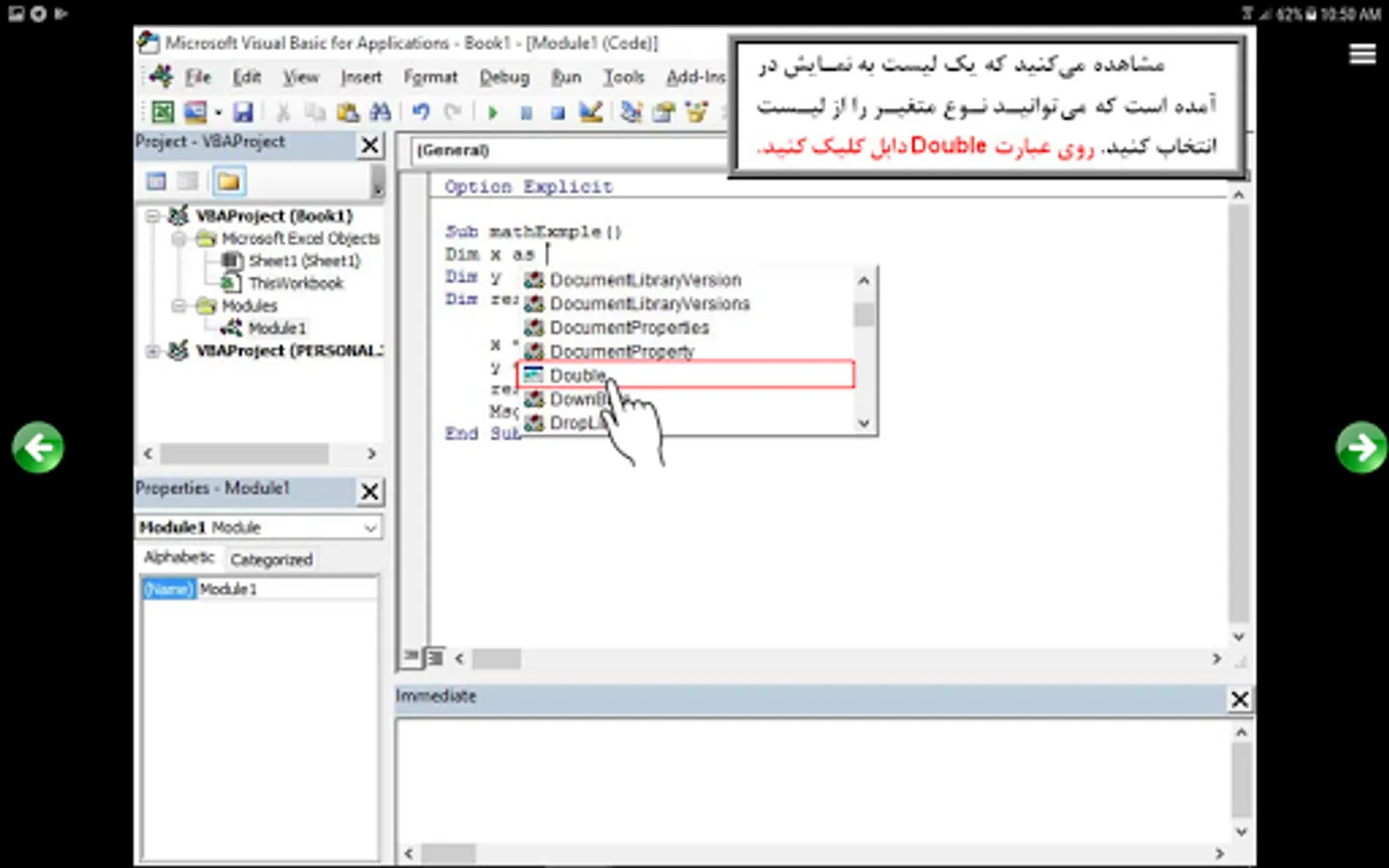The width and height of the screenshot is (1389, 868).
Task: Close the Immediate window panel
Action: [1240, 699]
